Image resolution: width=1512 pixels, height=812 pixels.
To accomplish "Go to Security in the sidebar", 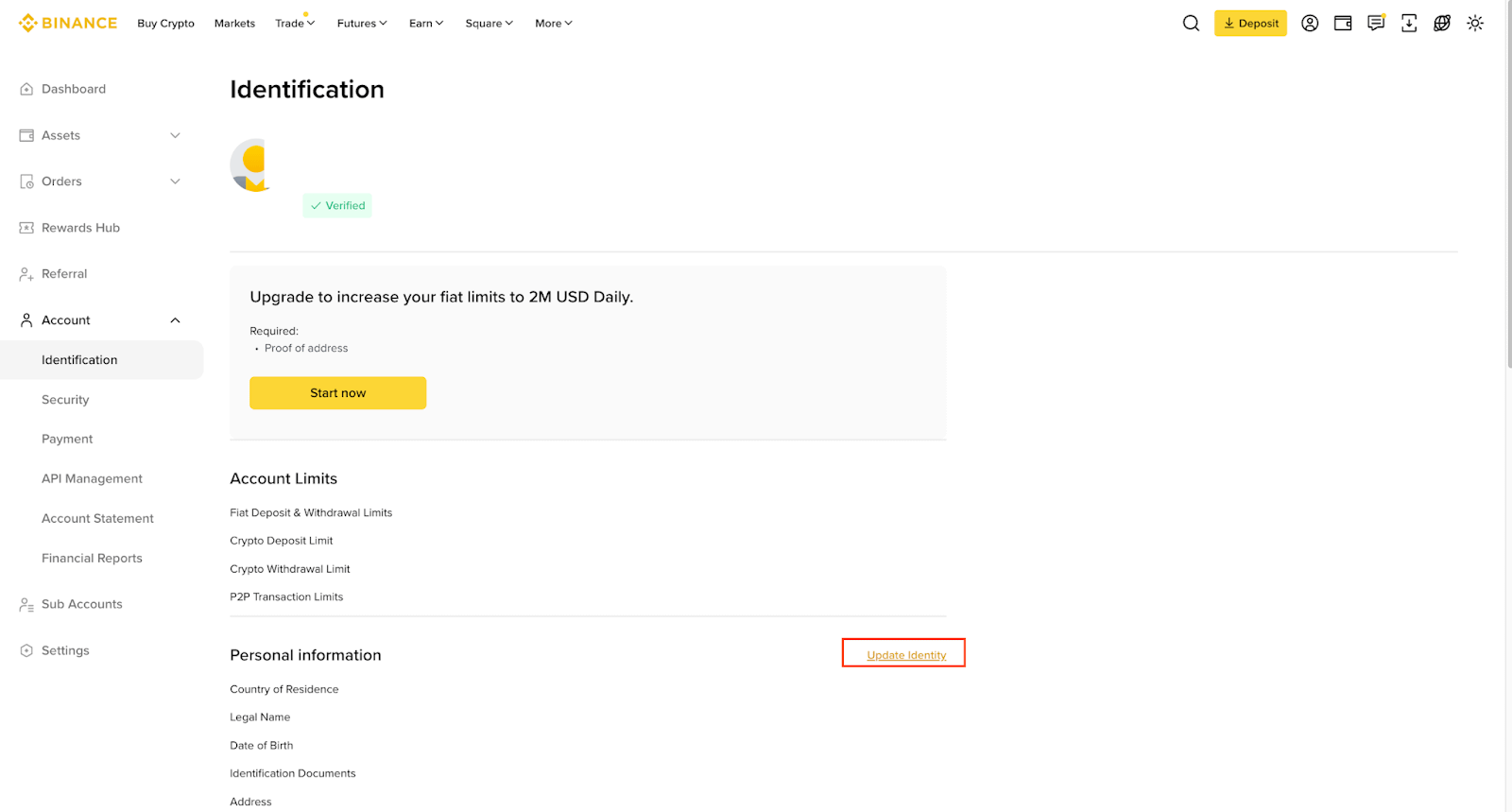I will [x=65, y=400].
